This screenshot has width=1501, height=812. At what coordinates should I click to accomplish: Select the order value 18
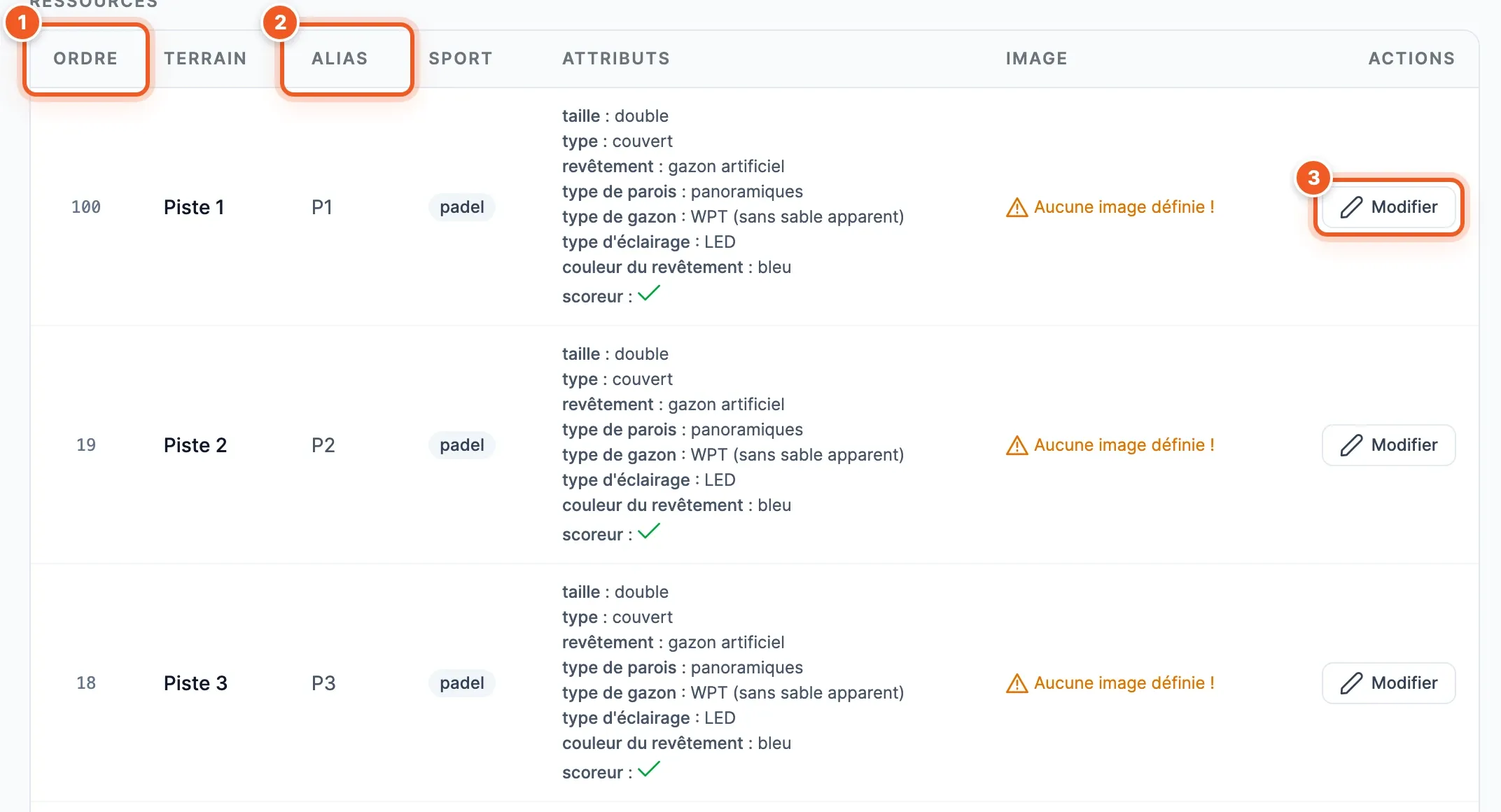(x=86, y=683)
